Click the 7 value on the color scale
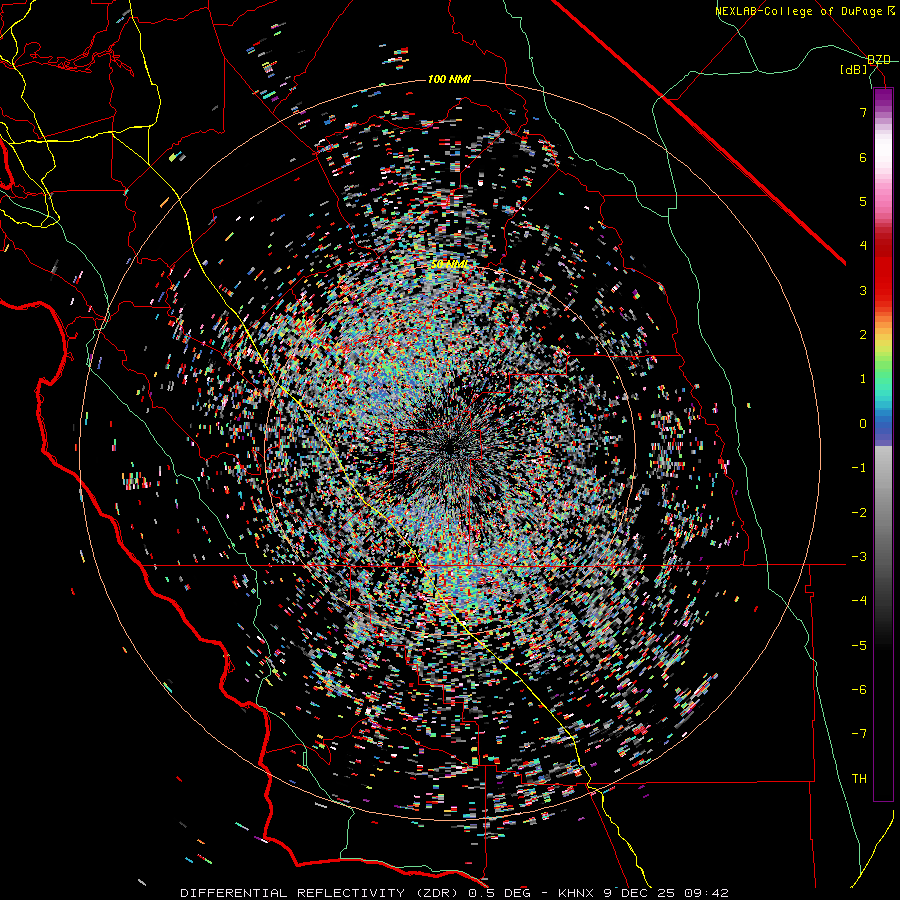900x900 pixels. [863, 112]
